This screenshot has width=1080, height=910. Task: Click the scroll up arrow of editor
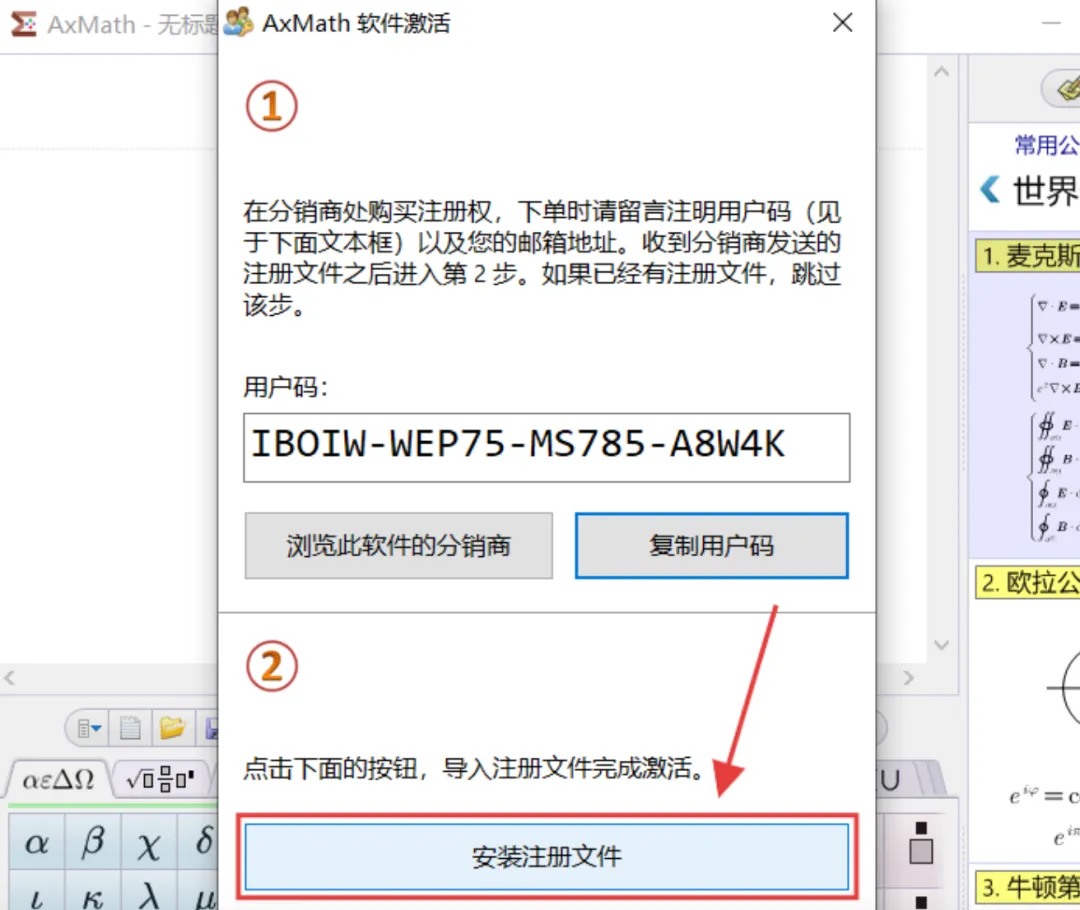click(942, 71)
